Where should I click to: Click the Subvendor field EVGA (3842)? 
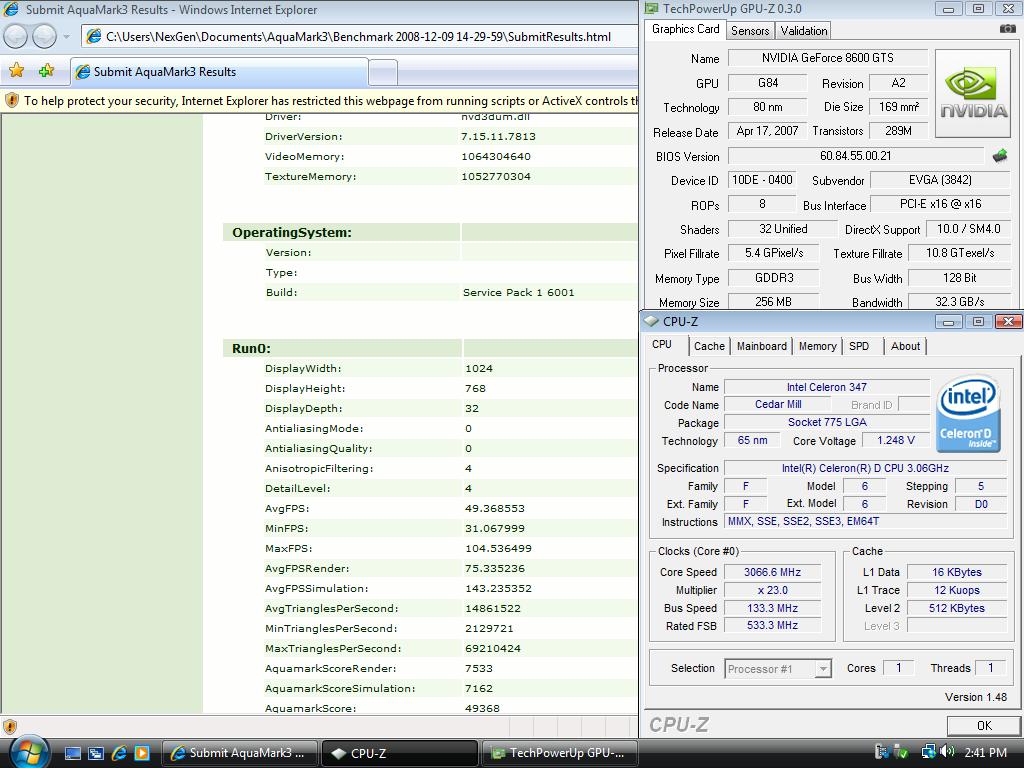pyautogui.click(x=940, y=180)
